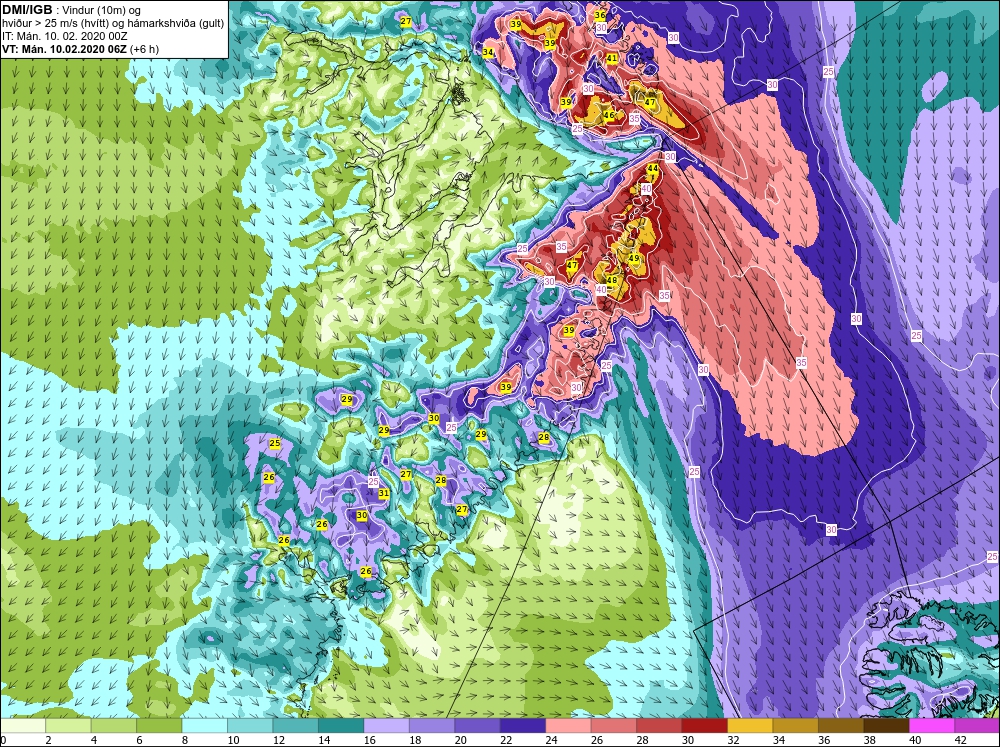Screen dimensions: 1000x747
Task: Pick the 26–28 m/s salmon legend swatch
Action: coord(614,726)
